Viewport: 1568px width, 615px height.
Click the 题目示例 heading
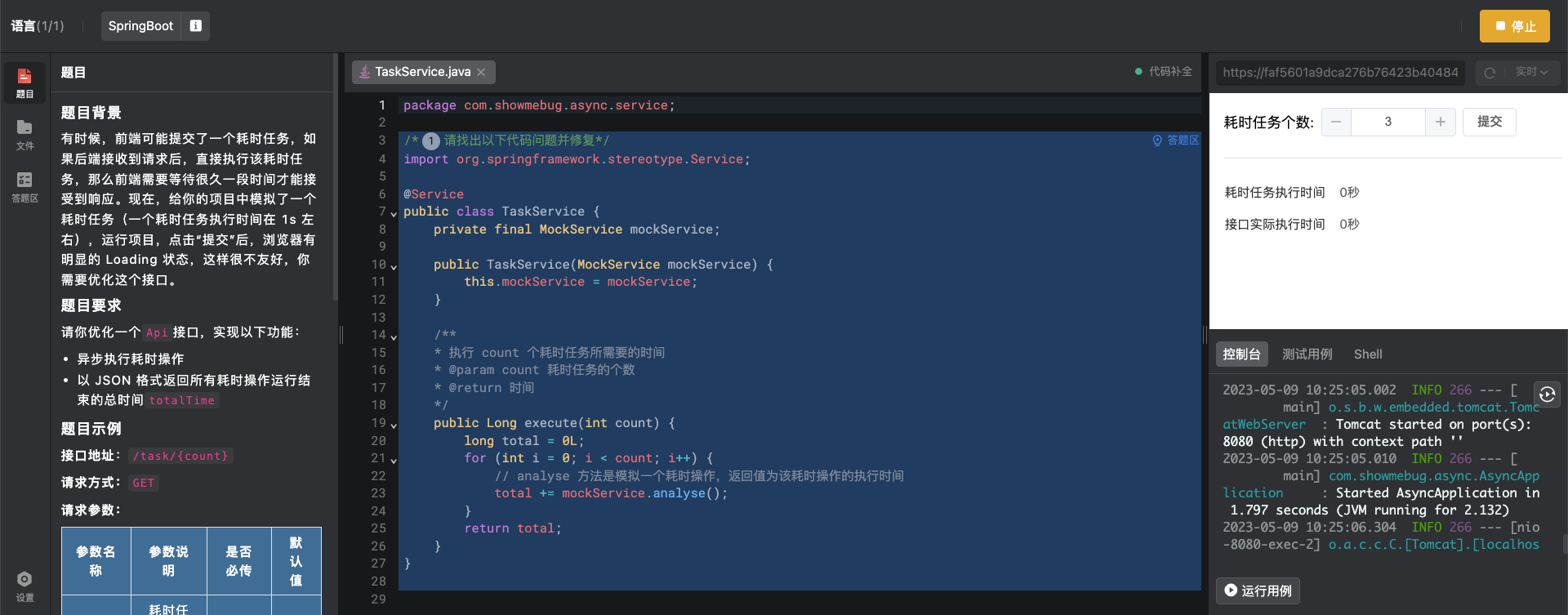tap(91, 429)
